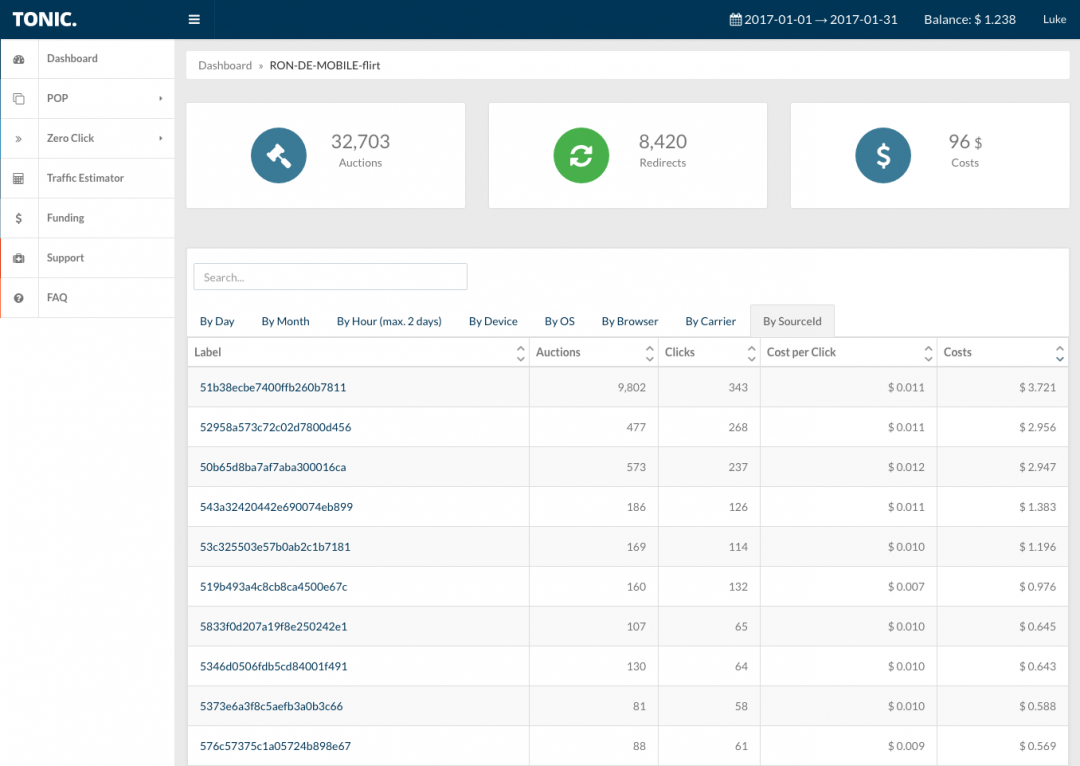Expand the Zero Click submenu arrow
The image size is (1080, 766).
pos(160,139)
